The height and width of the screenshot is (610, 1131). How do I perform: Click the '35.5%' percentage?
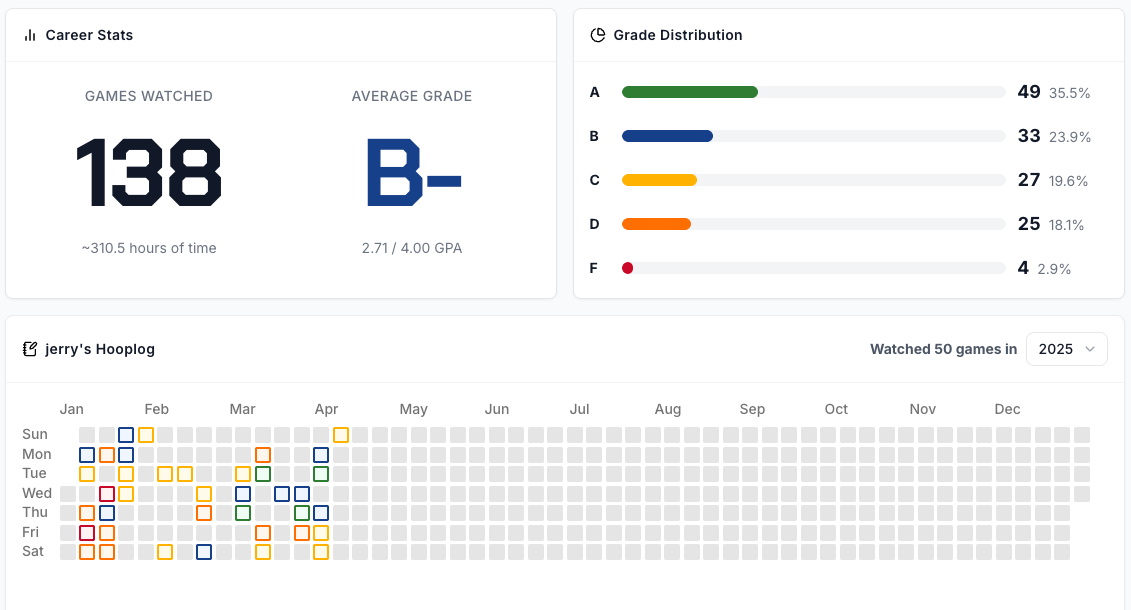(1070, 93)
